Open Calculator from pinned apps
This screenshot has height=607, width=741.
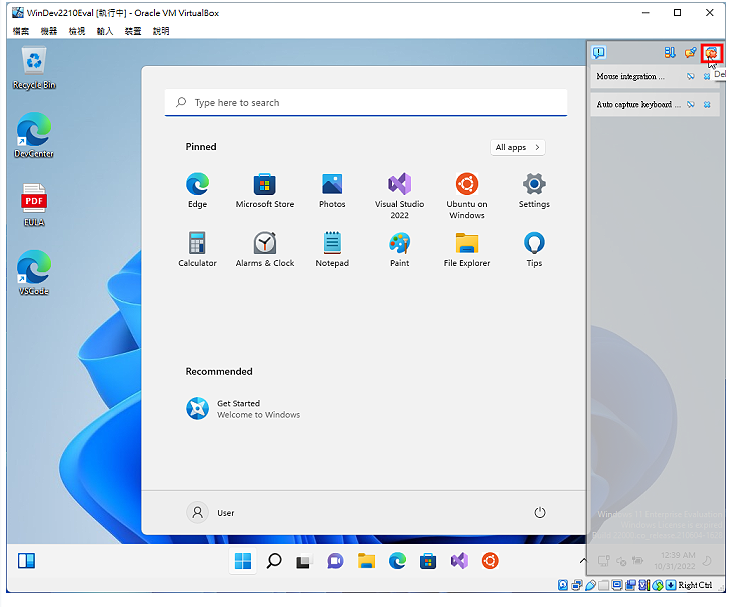click(198, 249)
